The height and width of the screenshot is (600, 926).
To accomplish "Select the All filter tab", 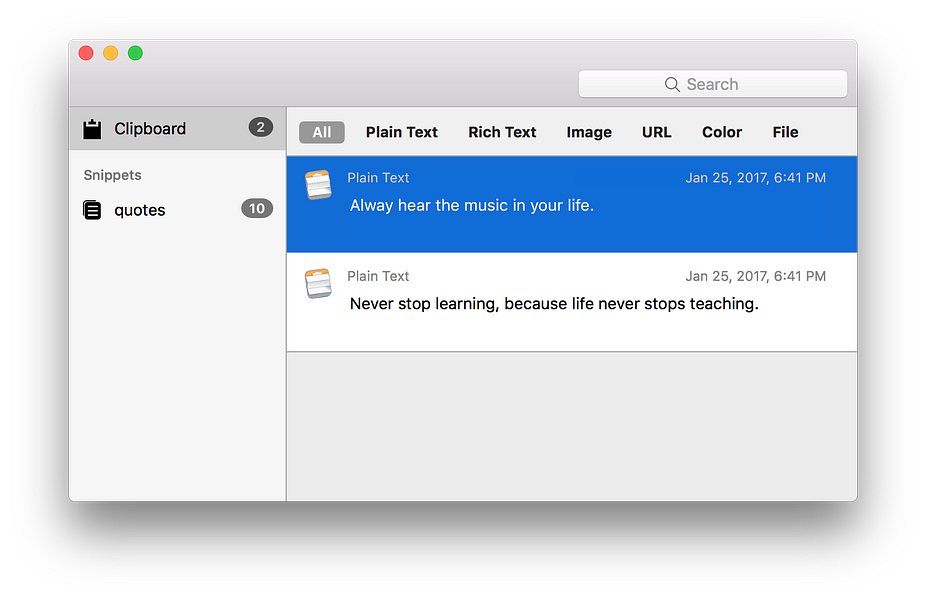I will coord(322,132).
